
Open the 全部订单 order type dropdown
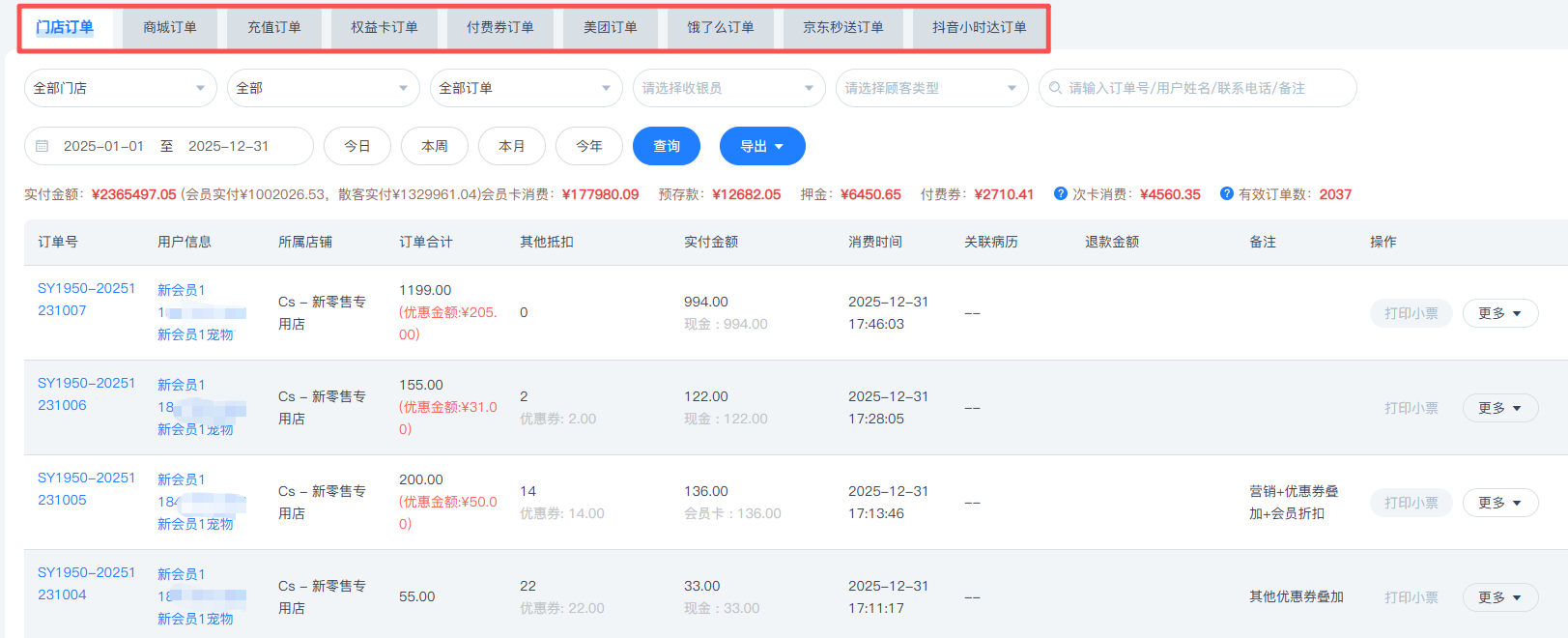tap(526, 88)
